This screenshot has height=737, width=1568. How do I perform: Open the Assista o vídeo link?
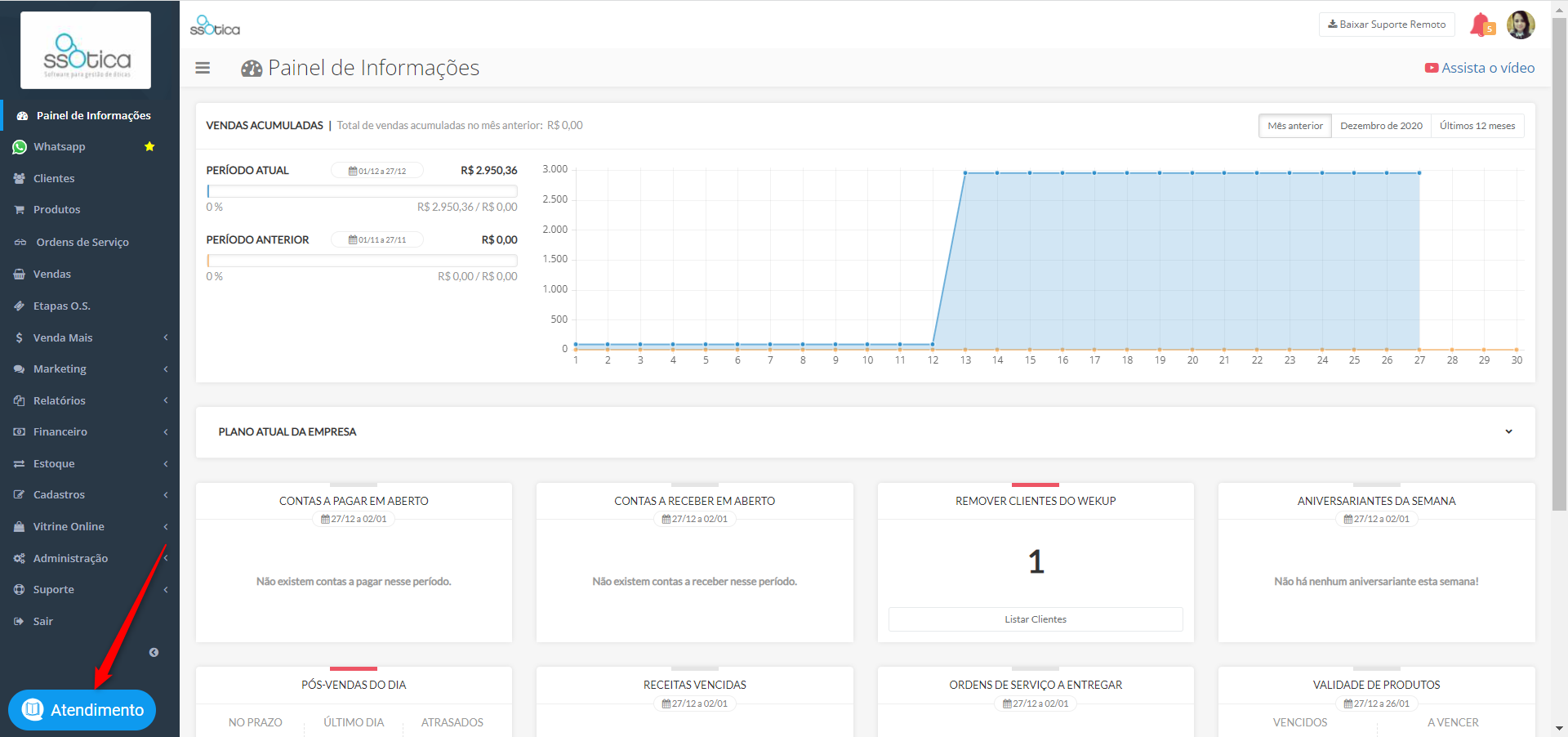(x=1480, y=68)
